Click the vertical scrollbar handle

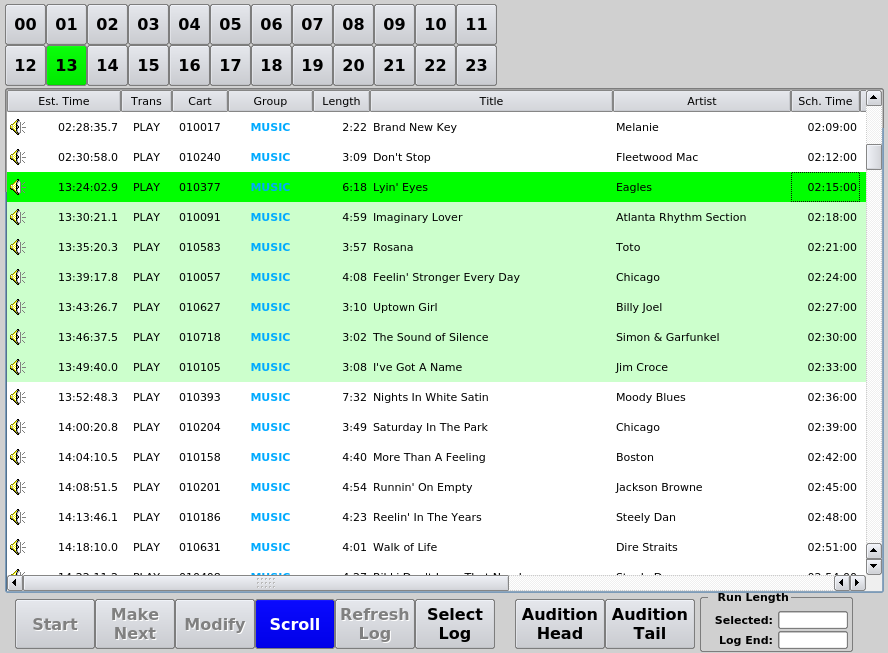pyautogui.click(x=874, y=157)
